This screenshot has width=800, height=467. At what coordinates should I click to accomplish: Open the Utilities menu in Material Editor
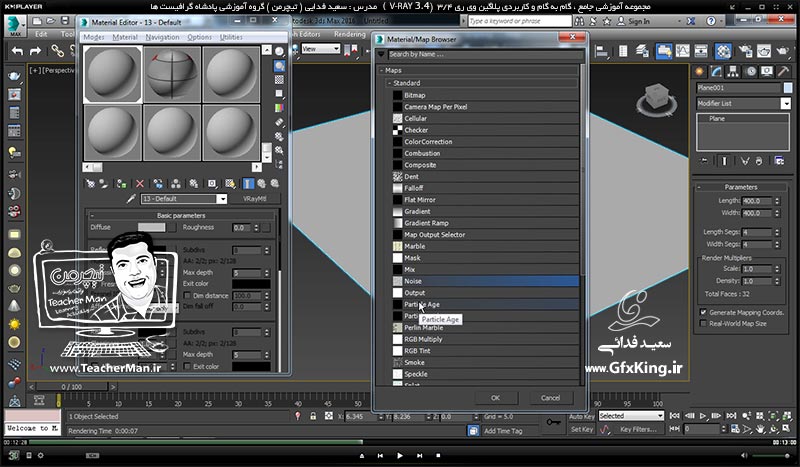[x=231, y=37]
